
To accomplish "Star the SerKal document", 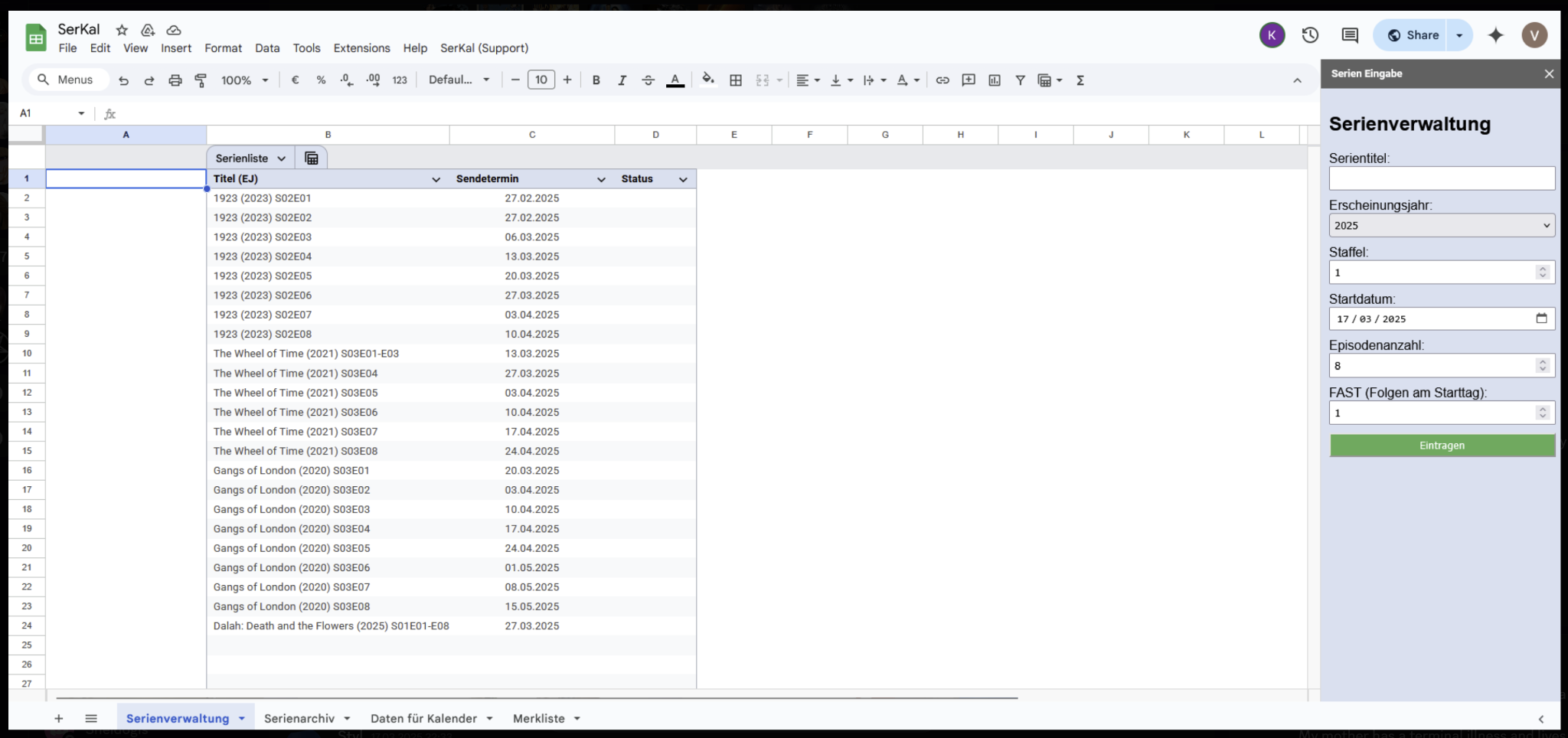I will click(122, 30).
